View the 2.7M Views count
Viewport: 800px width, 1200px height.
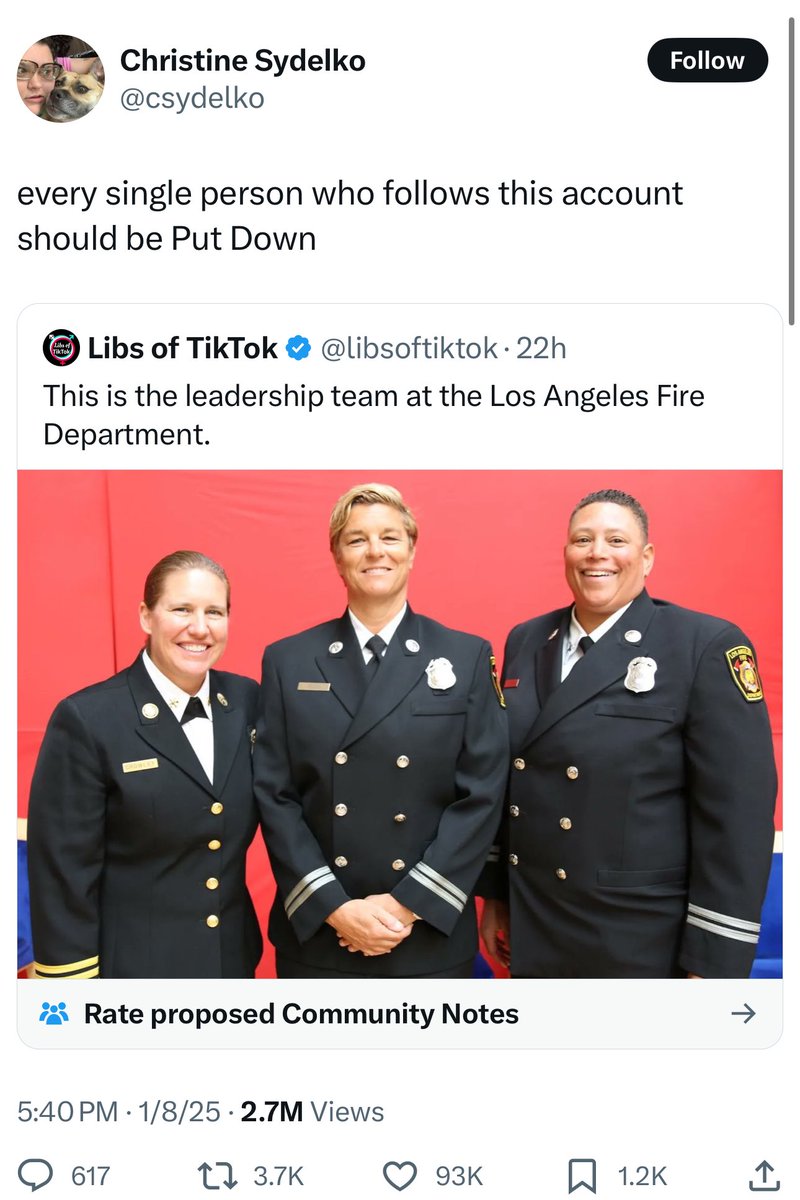tap(312, 1112)
